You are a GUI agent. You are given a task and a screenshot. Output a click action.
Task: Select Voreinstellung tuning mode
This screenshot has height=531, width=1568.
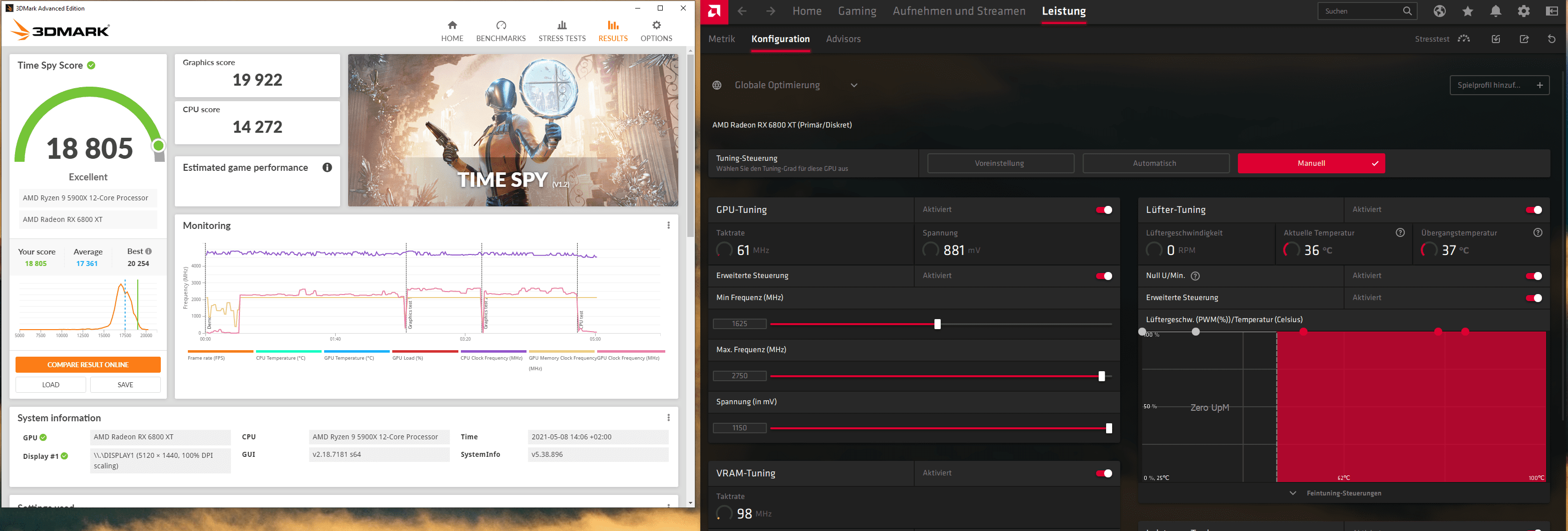[1000, 163]
